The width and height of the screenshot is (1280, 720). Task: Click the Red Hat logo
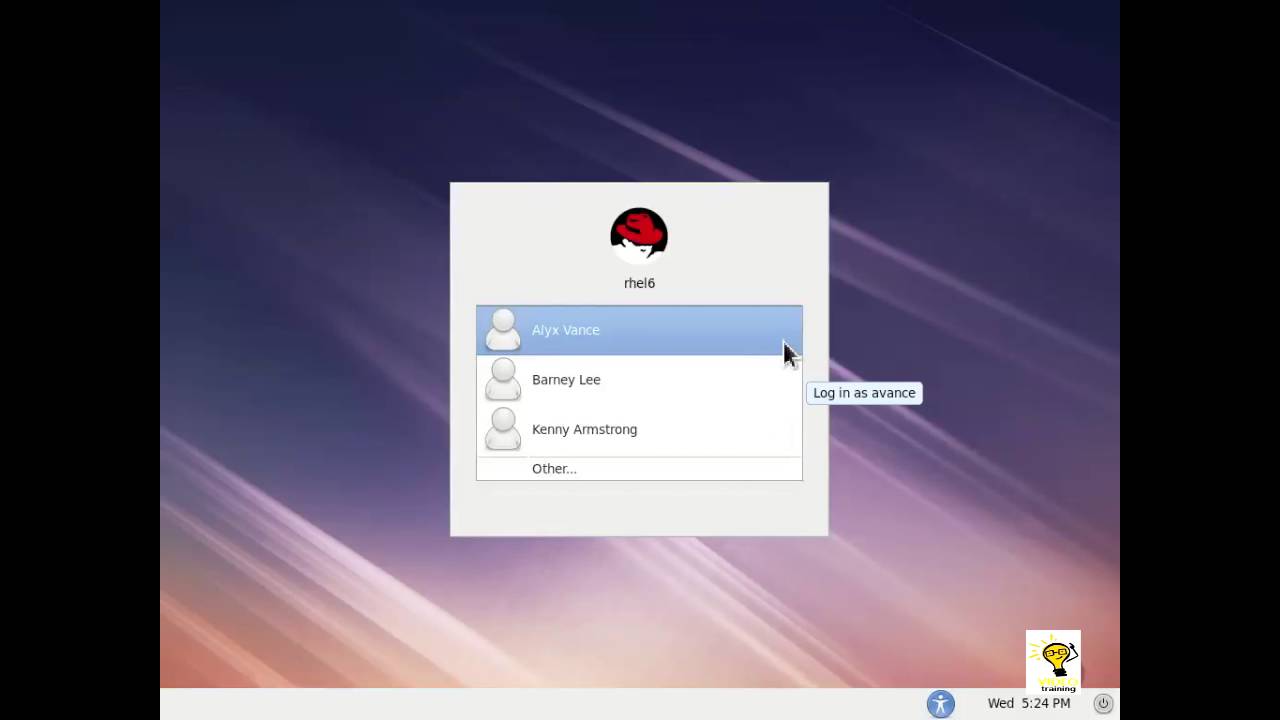(639, 236)
